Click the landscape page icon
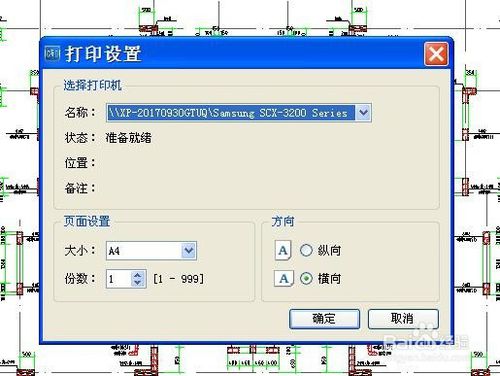Image resolution: width=500 pixels, height=376 pixels. [284, 278]
